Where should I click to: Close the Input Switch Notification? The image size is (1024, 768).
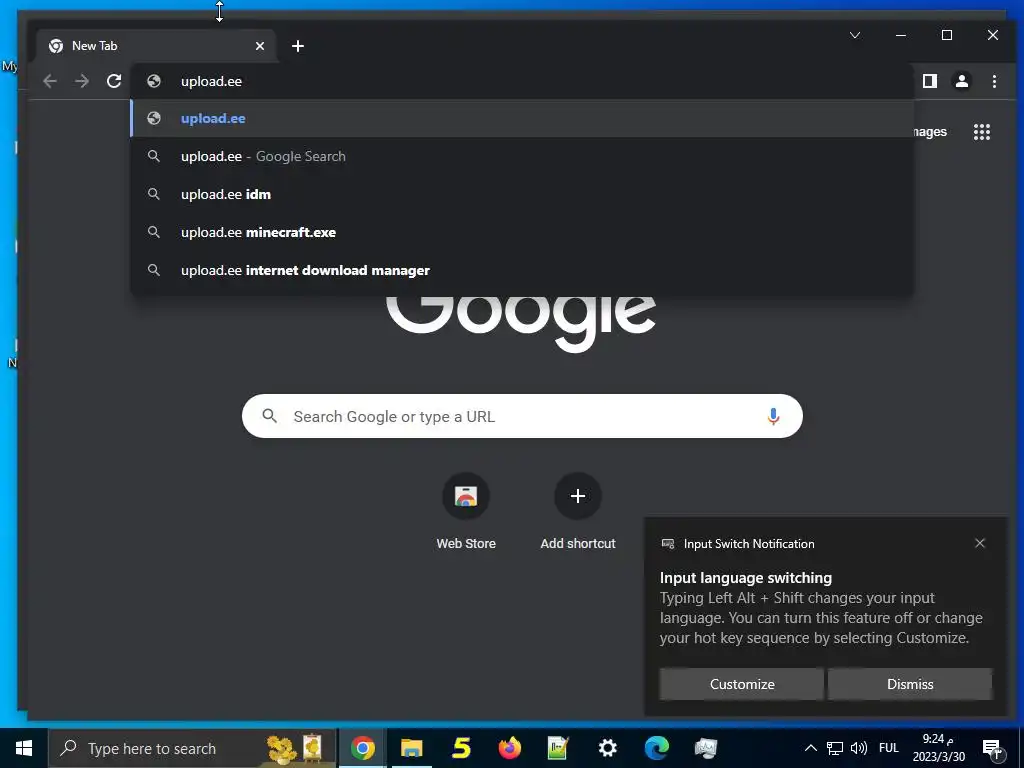point(980,543)
